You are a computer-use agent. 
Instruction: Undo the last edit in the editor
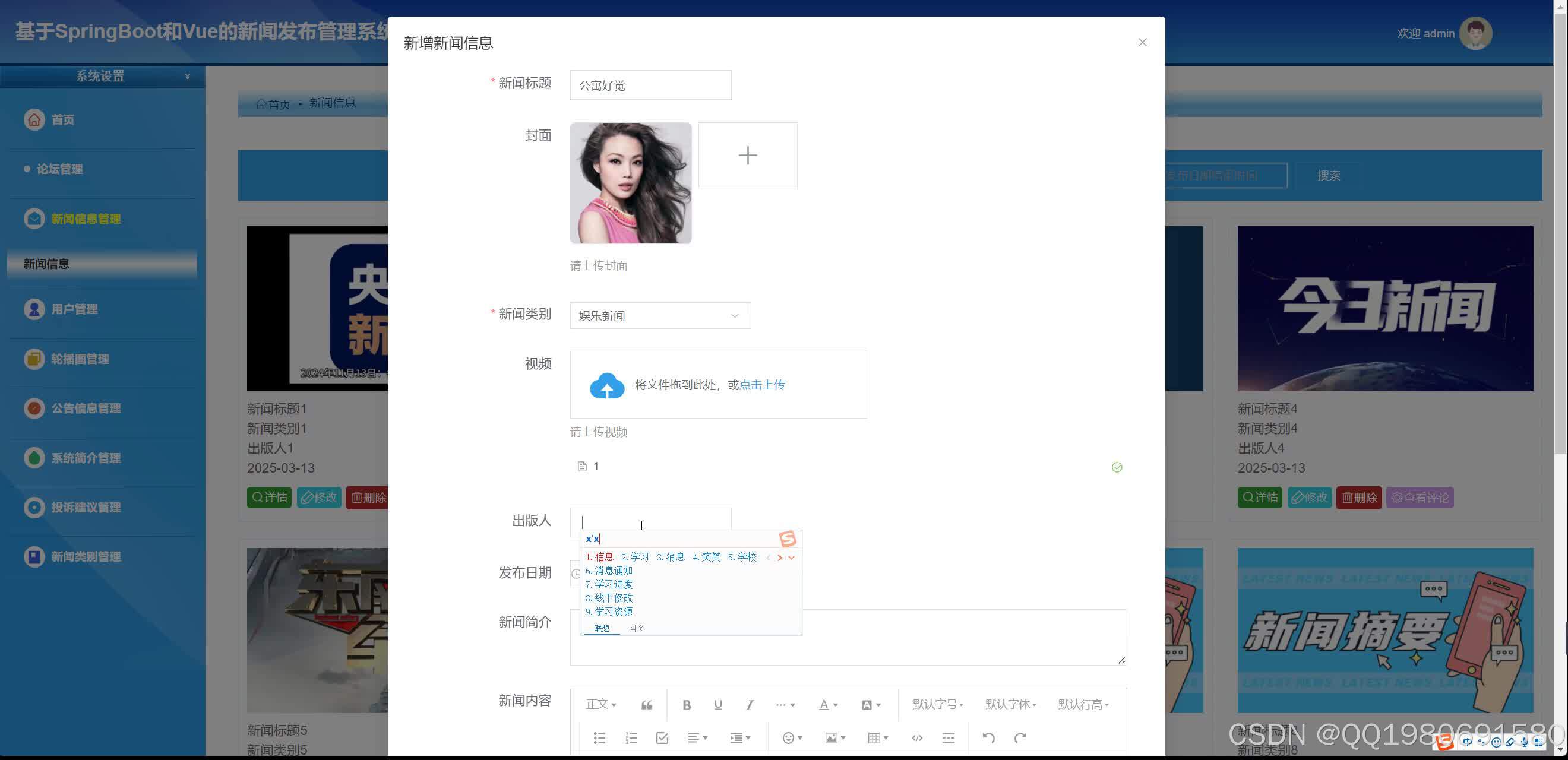pos(988,737)
